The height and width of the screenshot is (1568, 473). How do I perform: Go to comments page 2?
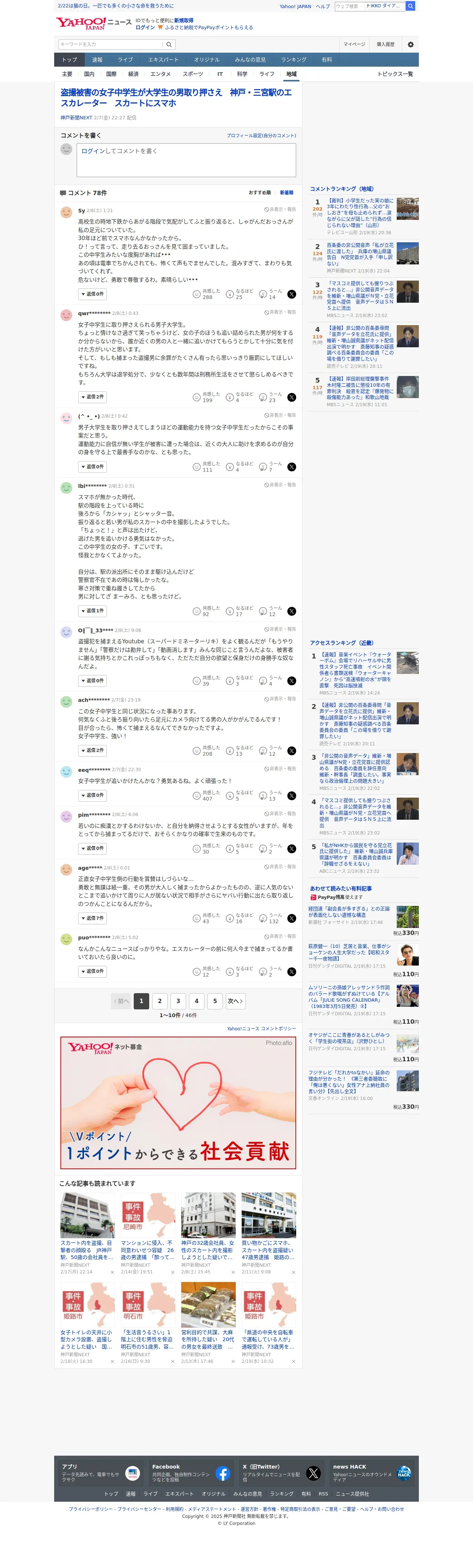[x=160, y=1001]
